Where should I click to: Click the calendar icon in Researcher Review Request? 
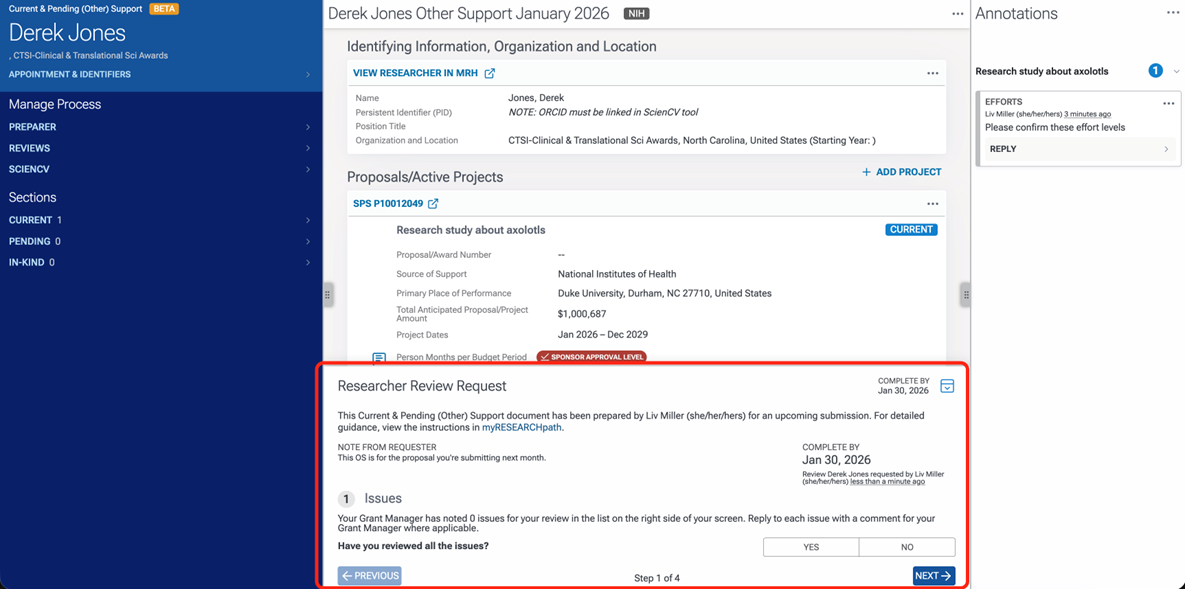947,386
